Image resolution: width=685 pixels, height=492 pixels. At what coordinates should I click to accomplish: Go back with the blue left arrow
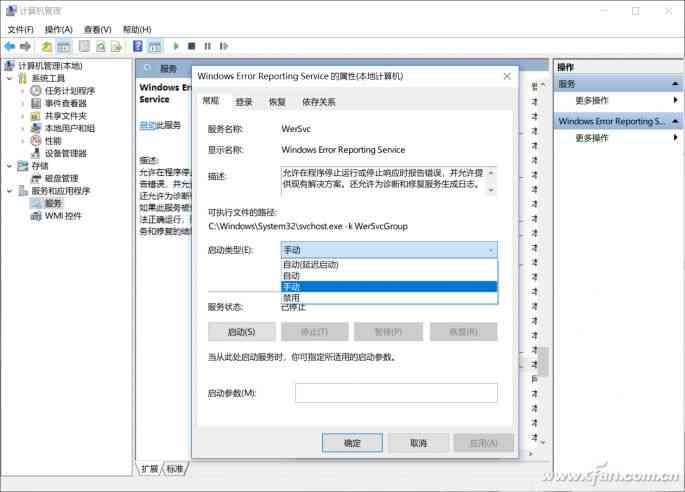coord(10,46)
